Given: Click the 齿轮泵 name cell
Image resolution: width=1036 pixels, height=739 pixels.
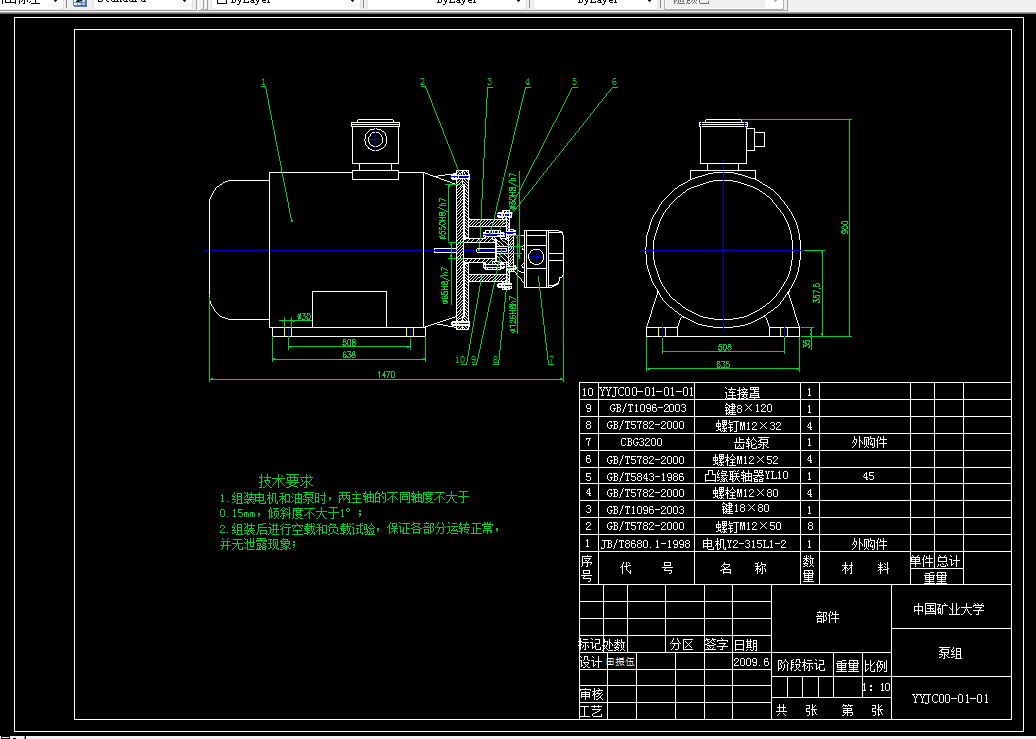Looking at the screenshot, I should (x=747, y=442).
